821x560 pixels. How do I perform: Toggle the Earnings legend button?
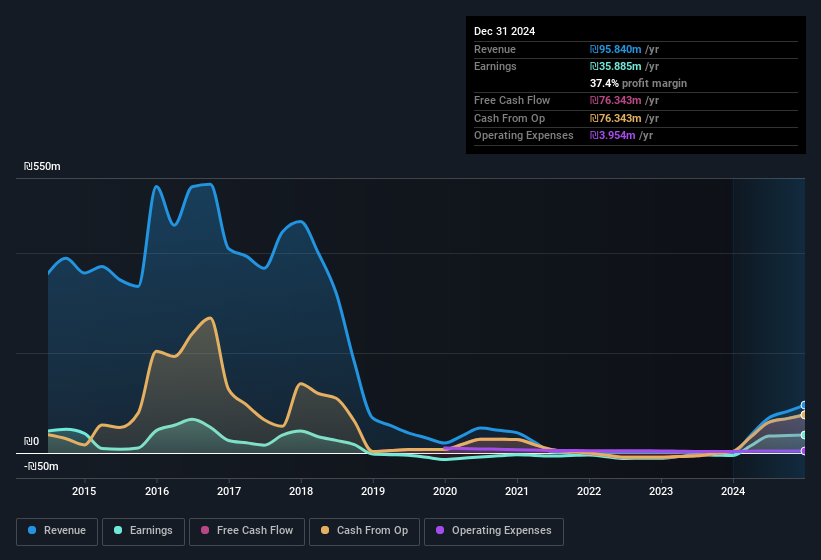point(143,531)
